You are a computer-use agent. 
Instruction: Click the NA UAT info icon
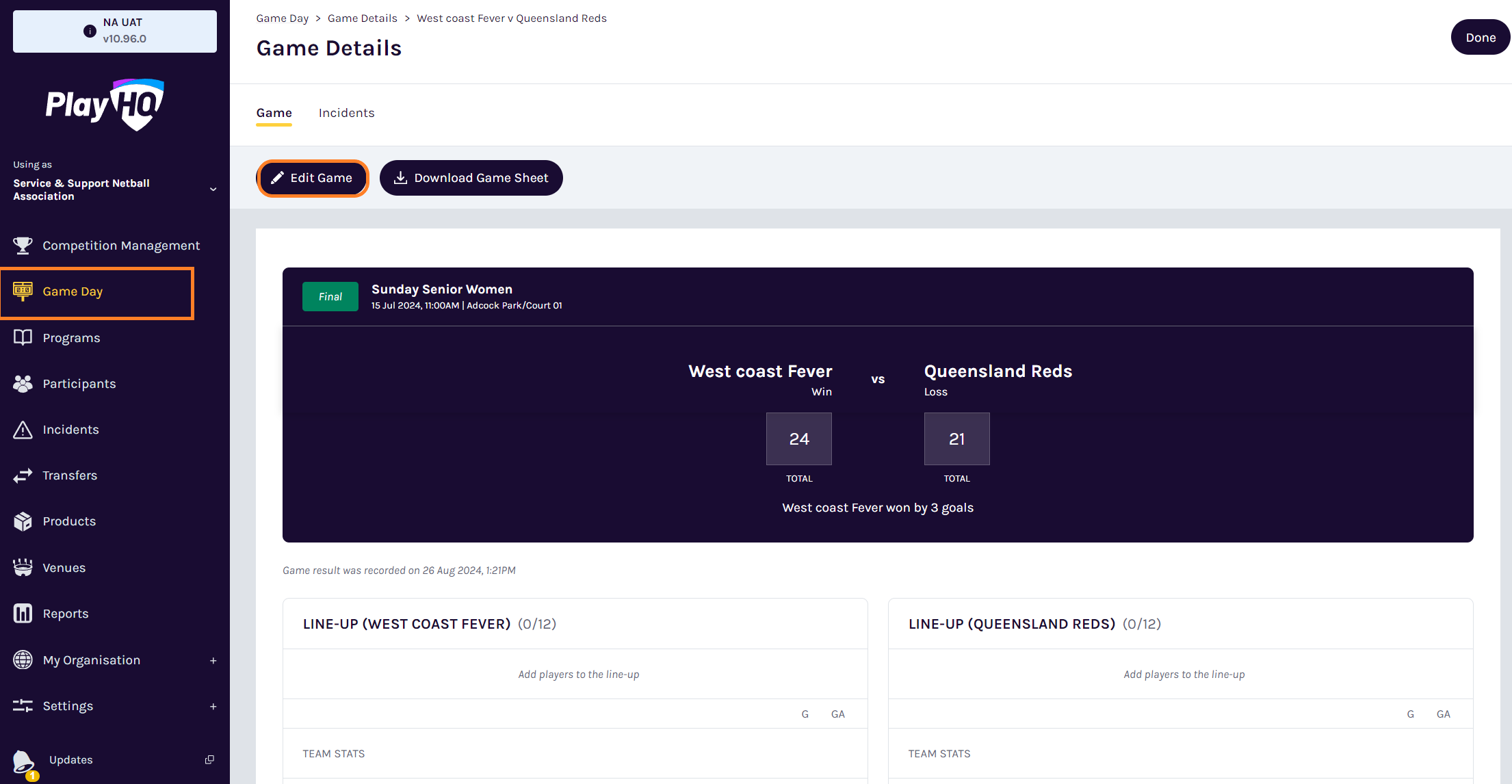90,31
